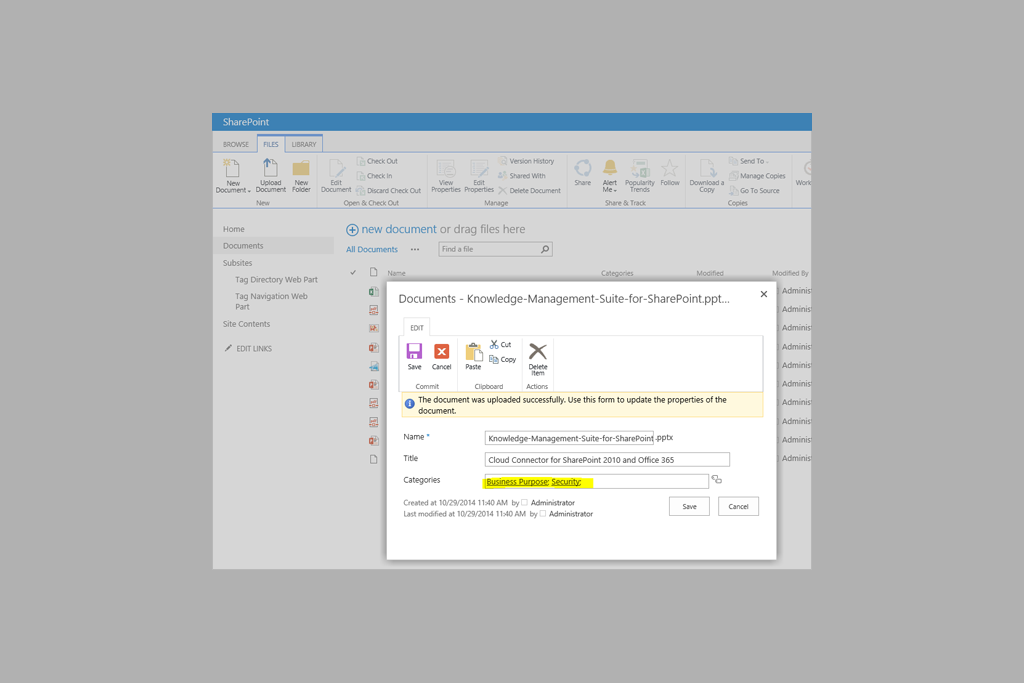Click the new document link
Viewport: 1024px width, 683px height.
click(x=399, y=229)
